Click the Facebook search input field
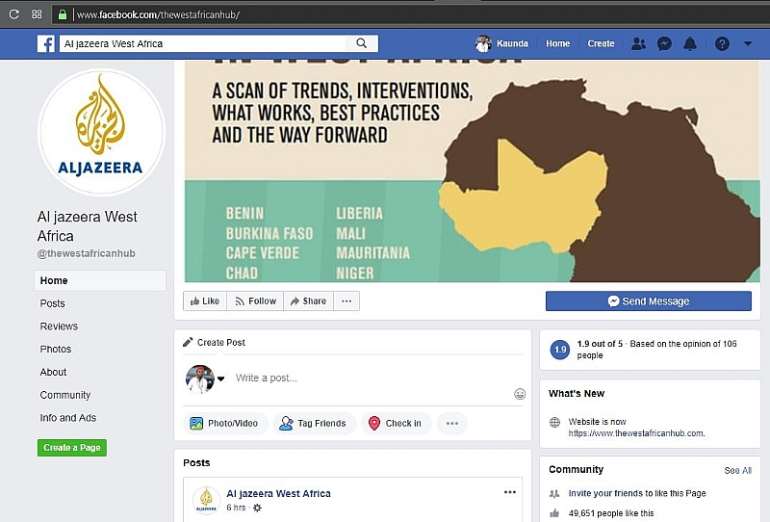Screen dimensions: 770x522 click(x=204, y=44)
